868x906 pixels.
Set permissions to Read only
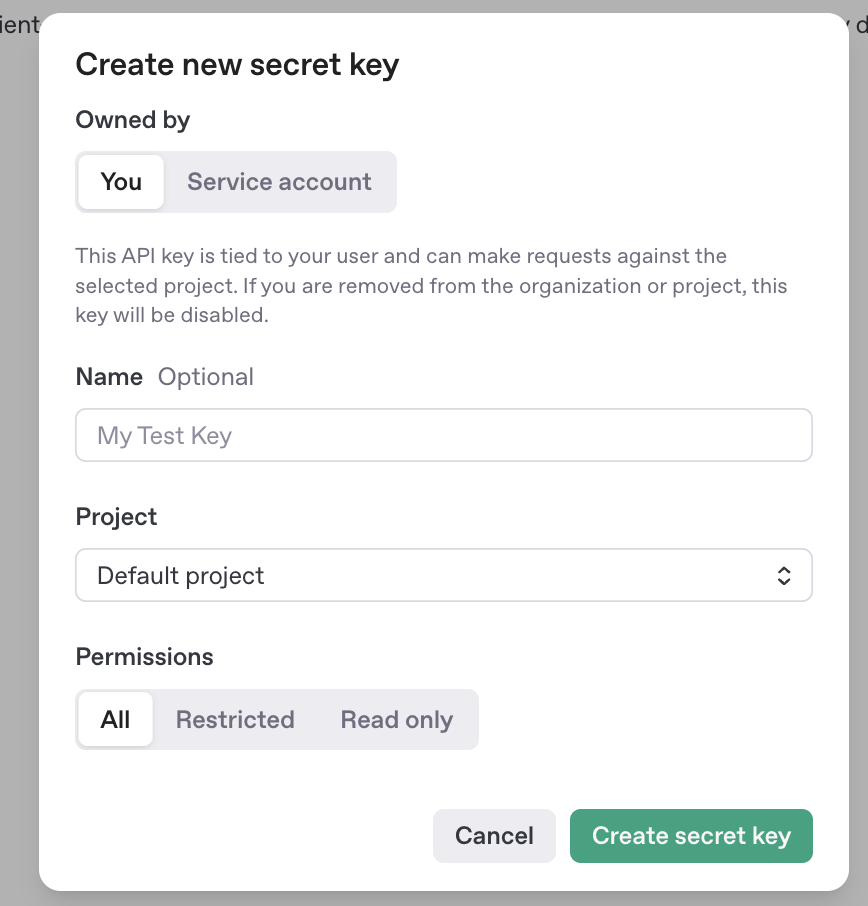[x=396, y=720]
